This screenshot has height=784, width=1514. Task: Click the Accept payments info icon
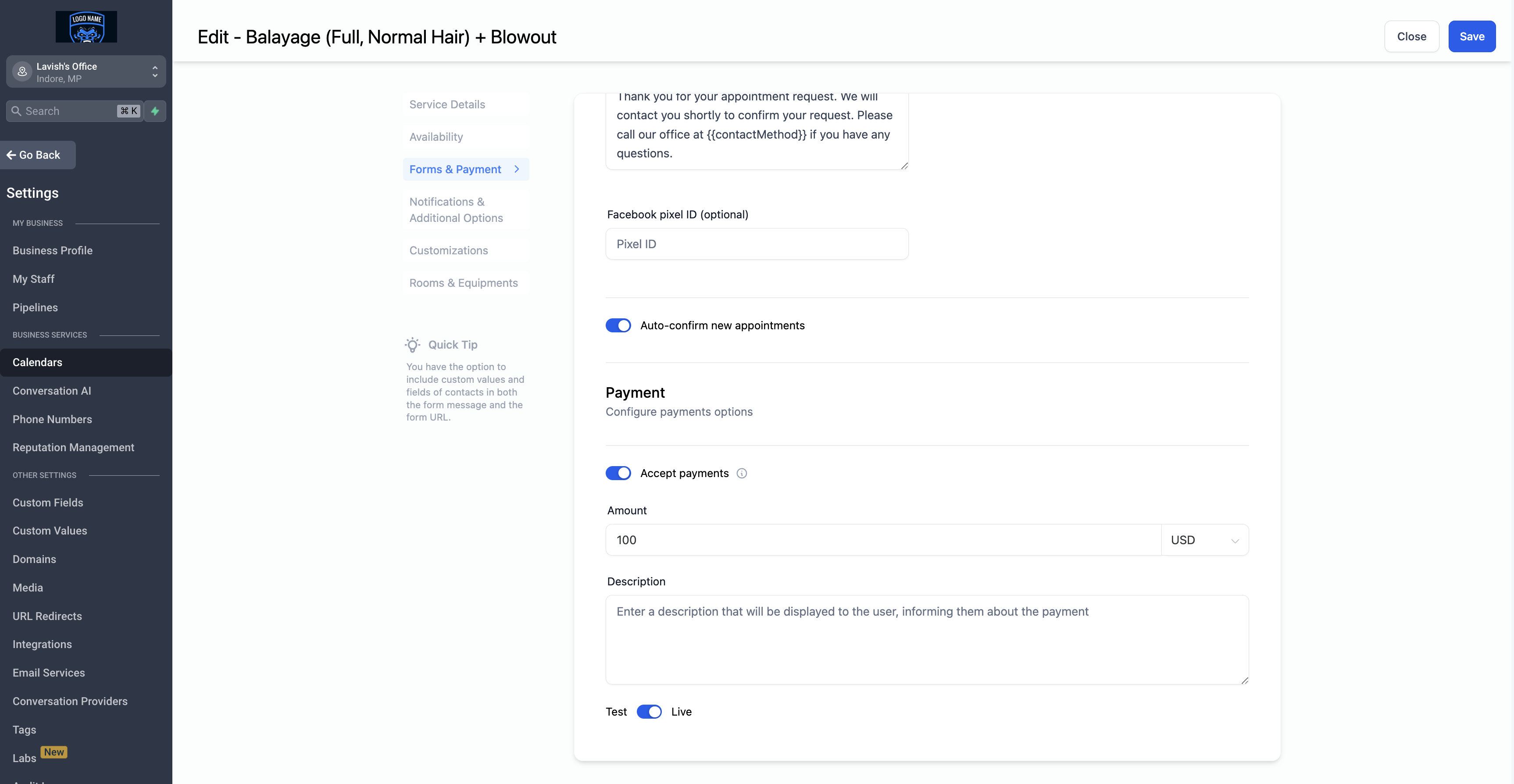click(x=742, y=473)
